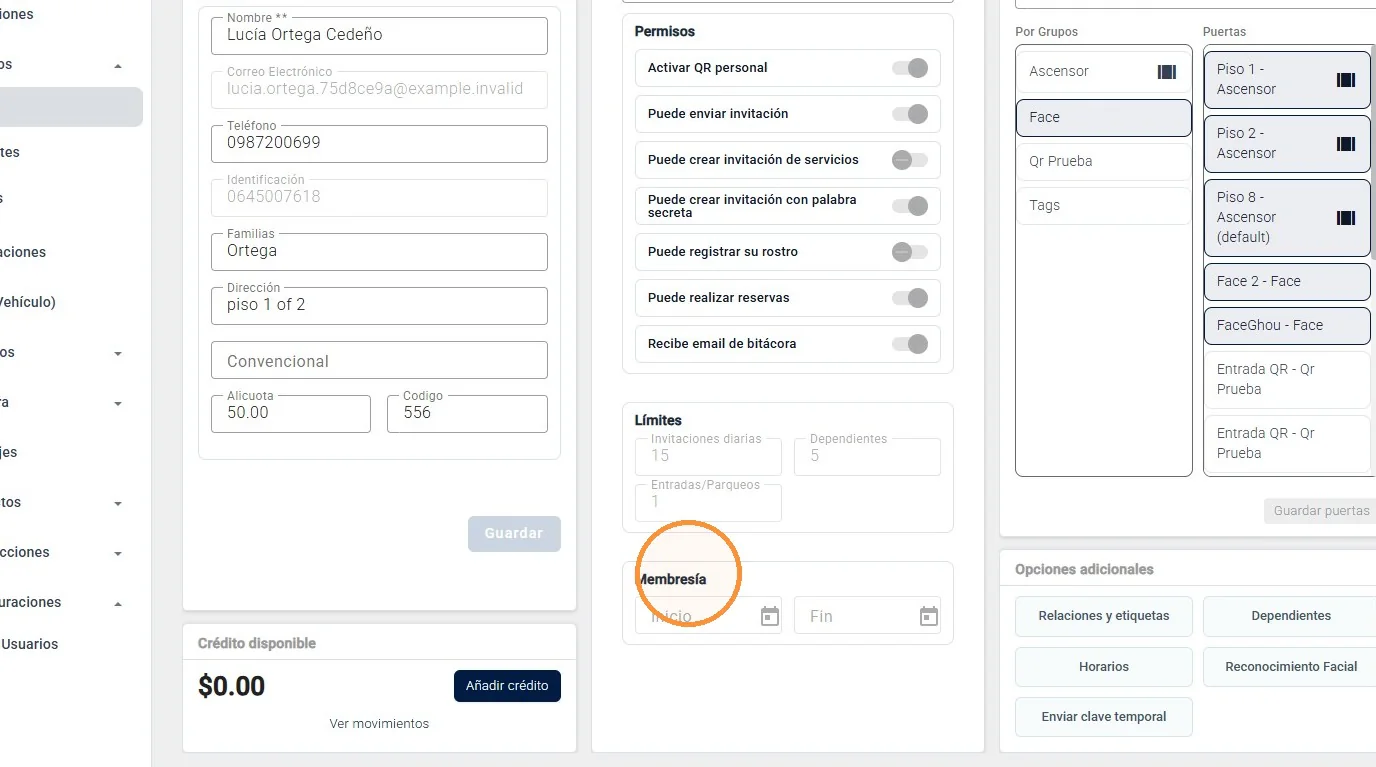Image resolution: width=1376 pixels, height=767 pixels.
Task: Click barcode icon on Ascensor group
Action: [1167, 71]
